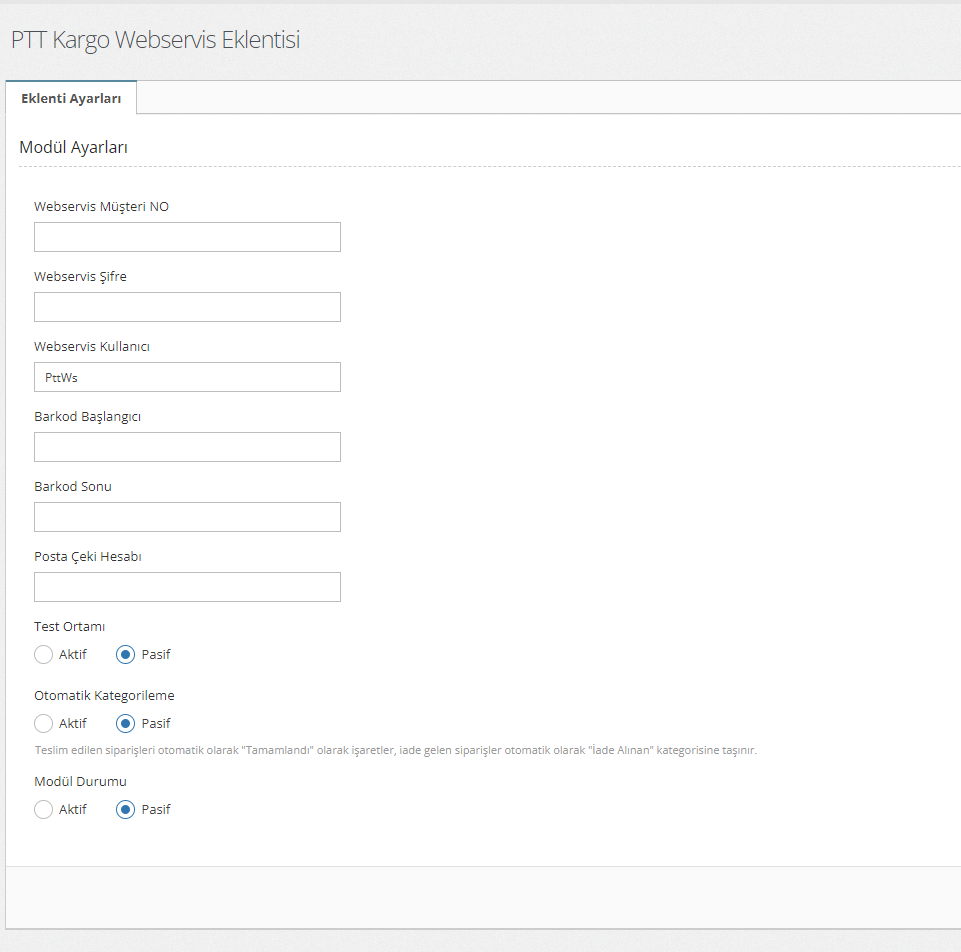
Task: Focus the Posta Çeki Hesabı input
Action: [x=187, y=587]
